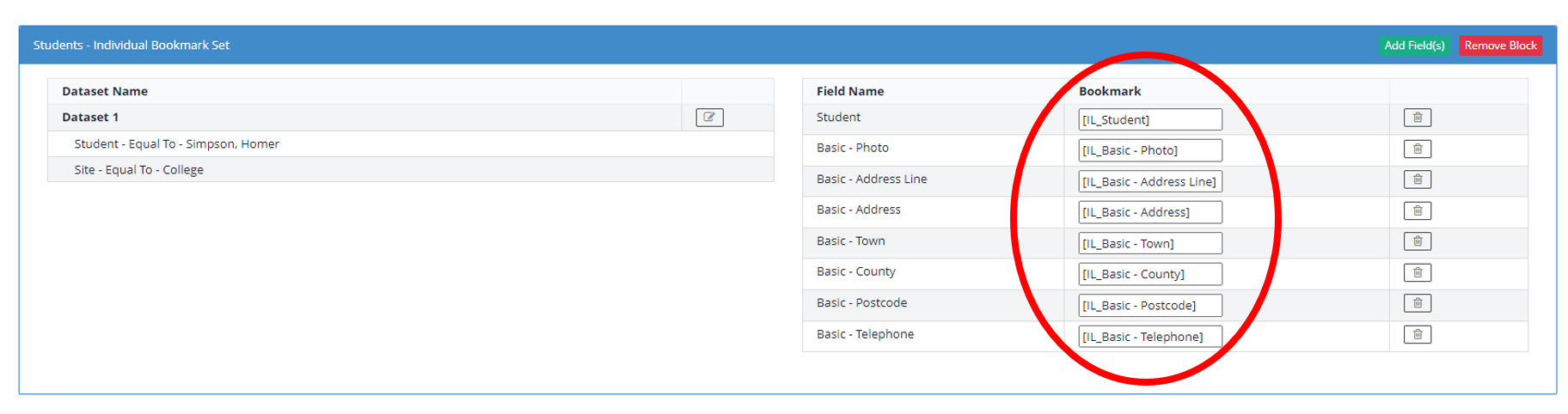Image resolution: width=1568 pixels, height=414 pixels.
Task: Click the green Add Field(s) button
Action: pyautogui.click(x=1414, y=46)
